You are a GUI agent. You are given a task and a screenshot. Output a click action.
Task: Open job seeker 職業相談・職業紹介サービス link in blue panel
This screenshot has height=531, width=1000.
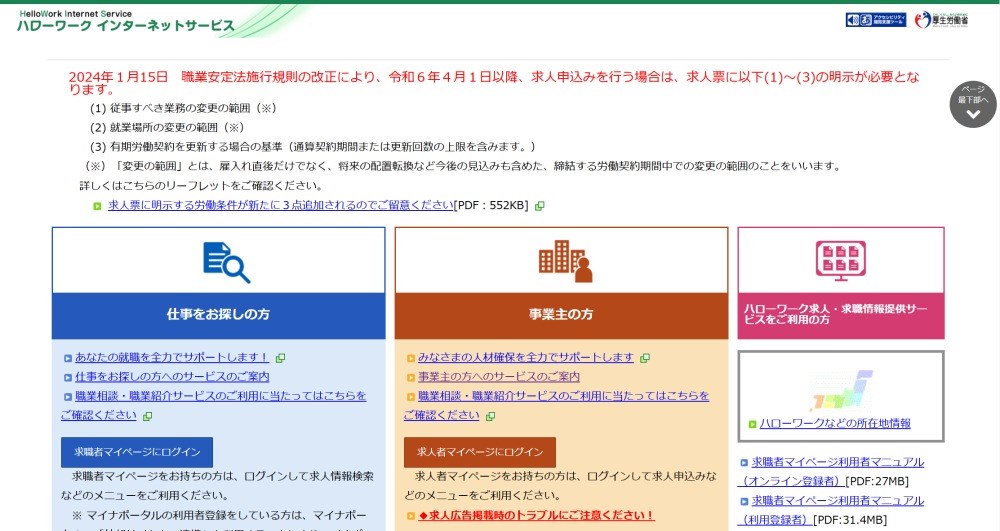tap(214, 405)
